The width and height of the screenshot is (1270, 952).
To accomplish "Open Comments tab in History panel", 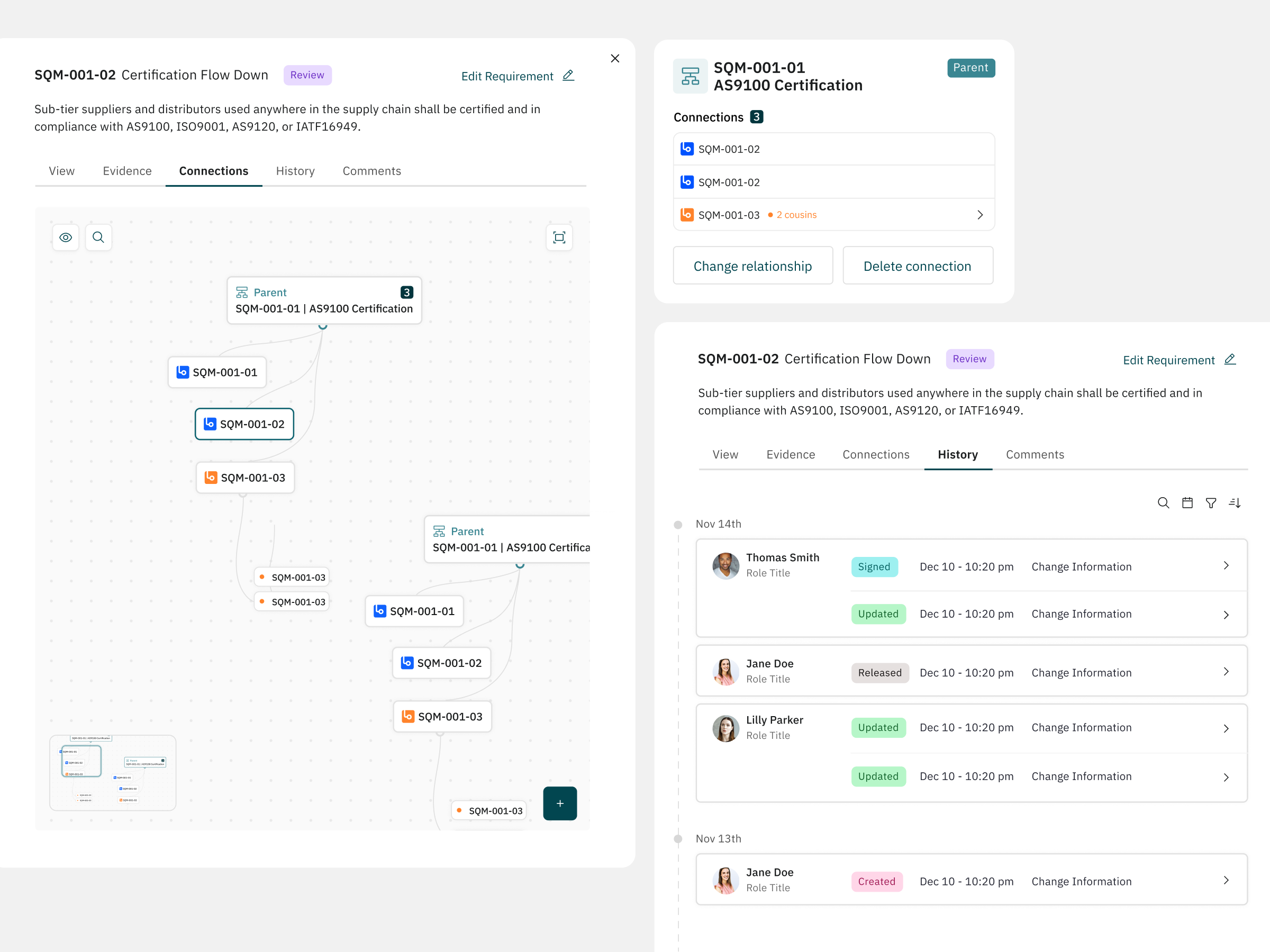I will coord(1035,454).
